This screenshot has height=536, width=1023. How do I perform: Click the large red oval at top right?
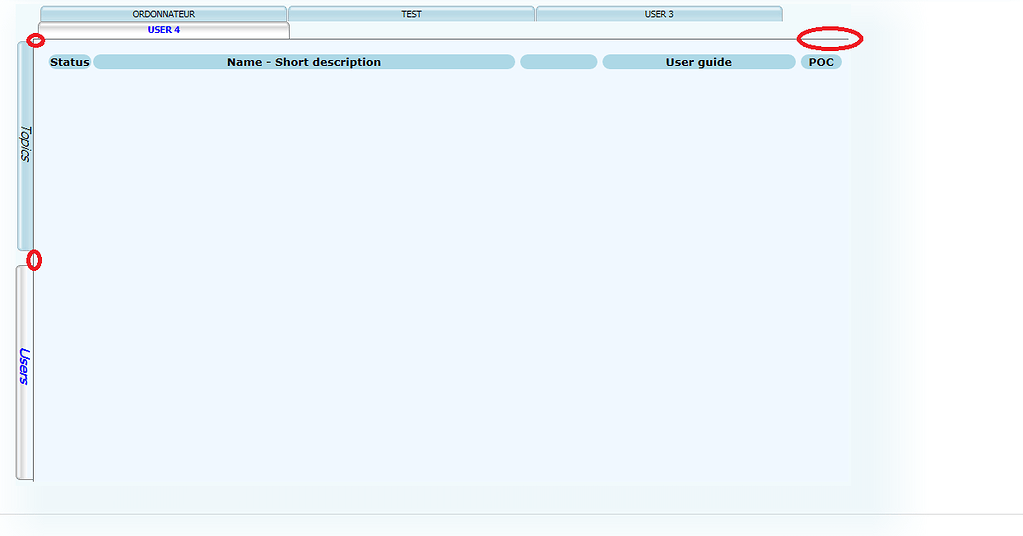click(x=830, y=39)
